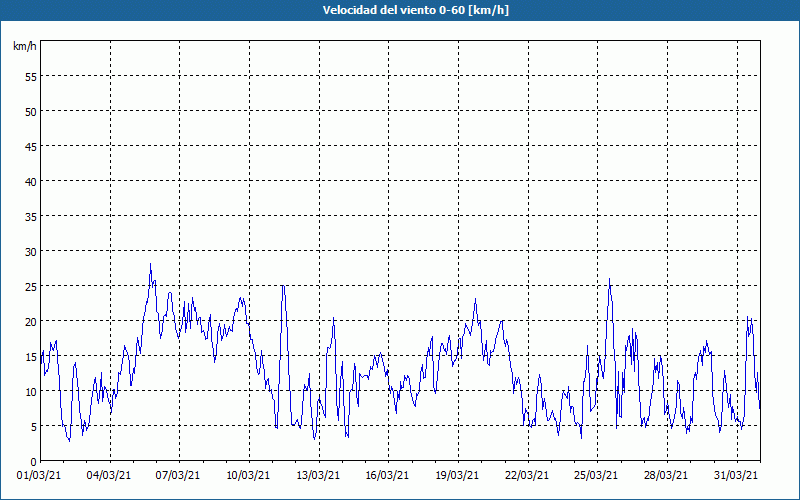This screenshot has width=800, height=500.
Task: Click the y-axis value '5'
Action: [x=34, y=427]
